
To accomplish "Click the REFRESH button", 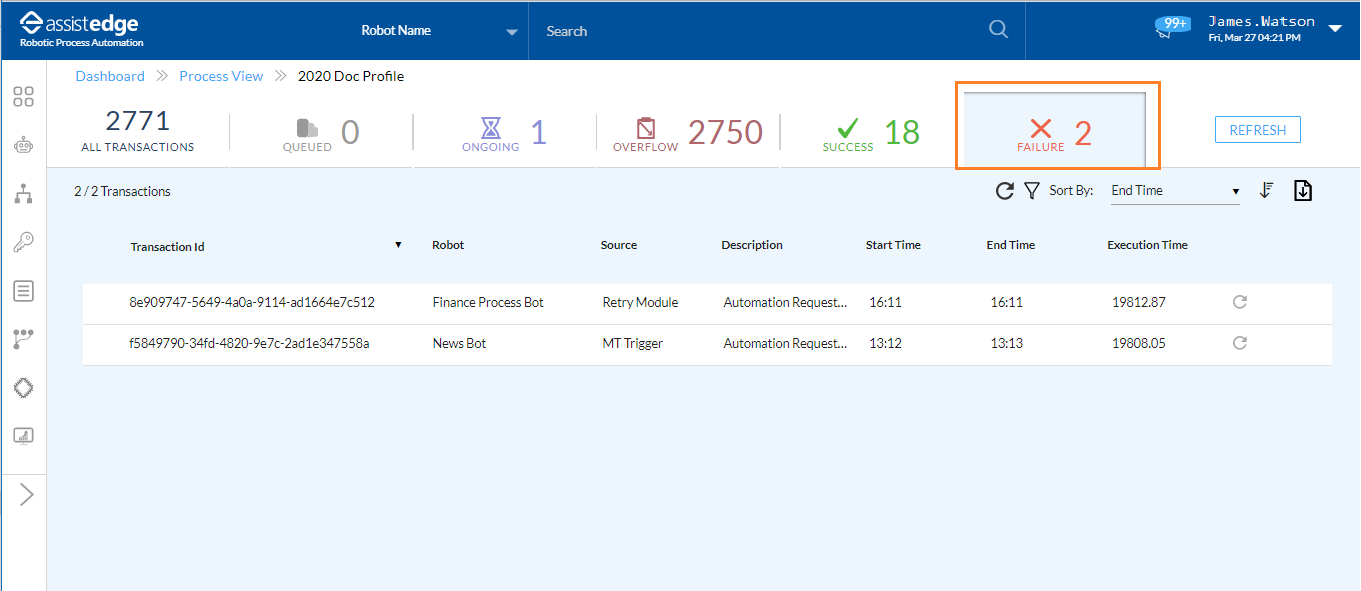I will [1258, 130].
